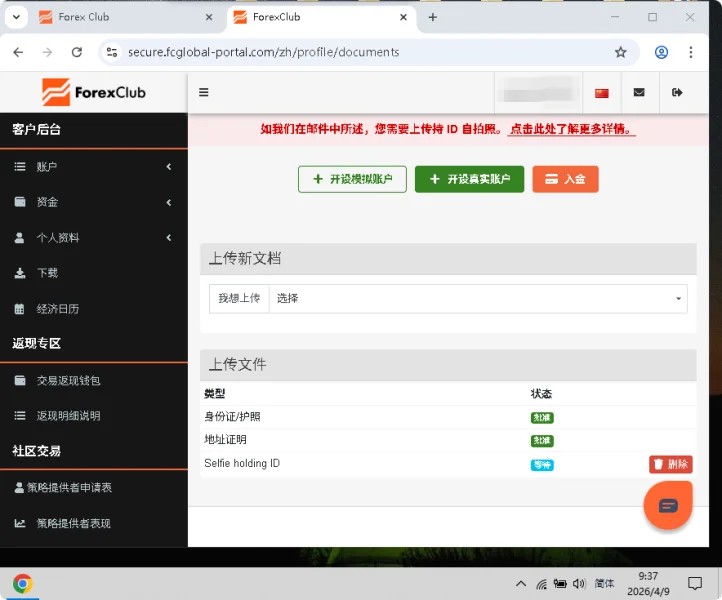Click the bookmark star icon

(x=620, y=52)
